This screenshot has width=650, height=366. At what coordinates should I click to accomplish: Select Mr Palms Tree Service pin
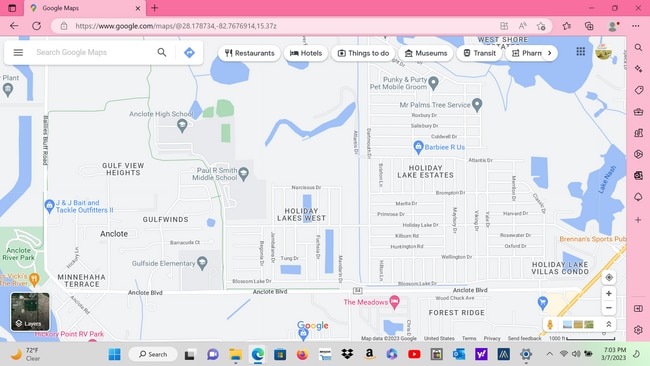pos(477,104)
